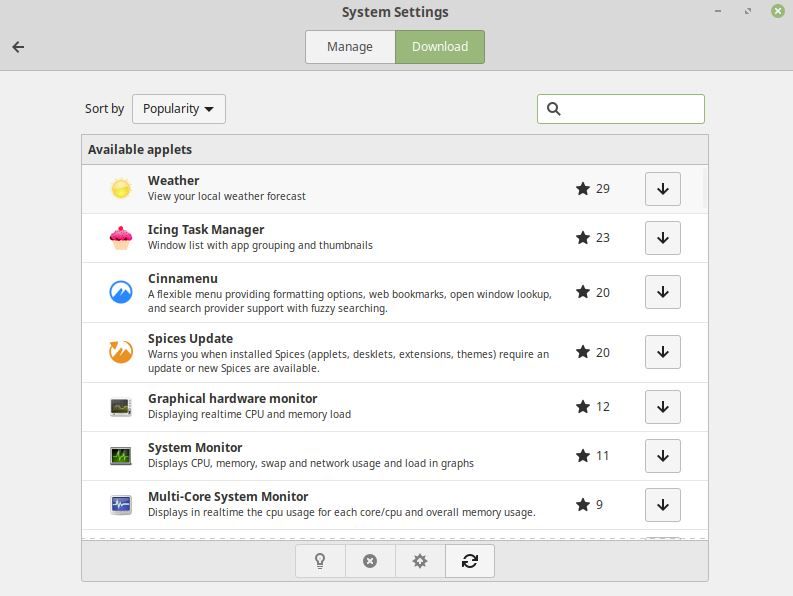Screen dimensions: 793x596
Task: Select the Spices Update list entry
Action: coord(394,352)
